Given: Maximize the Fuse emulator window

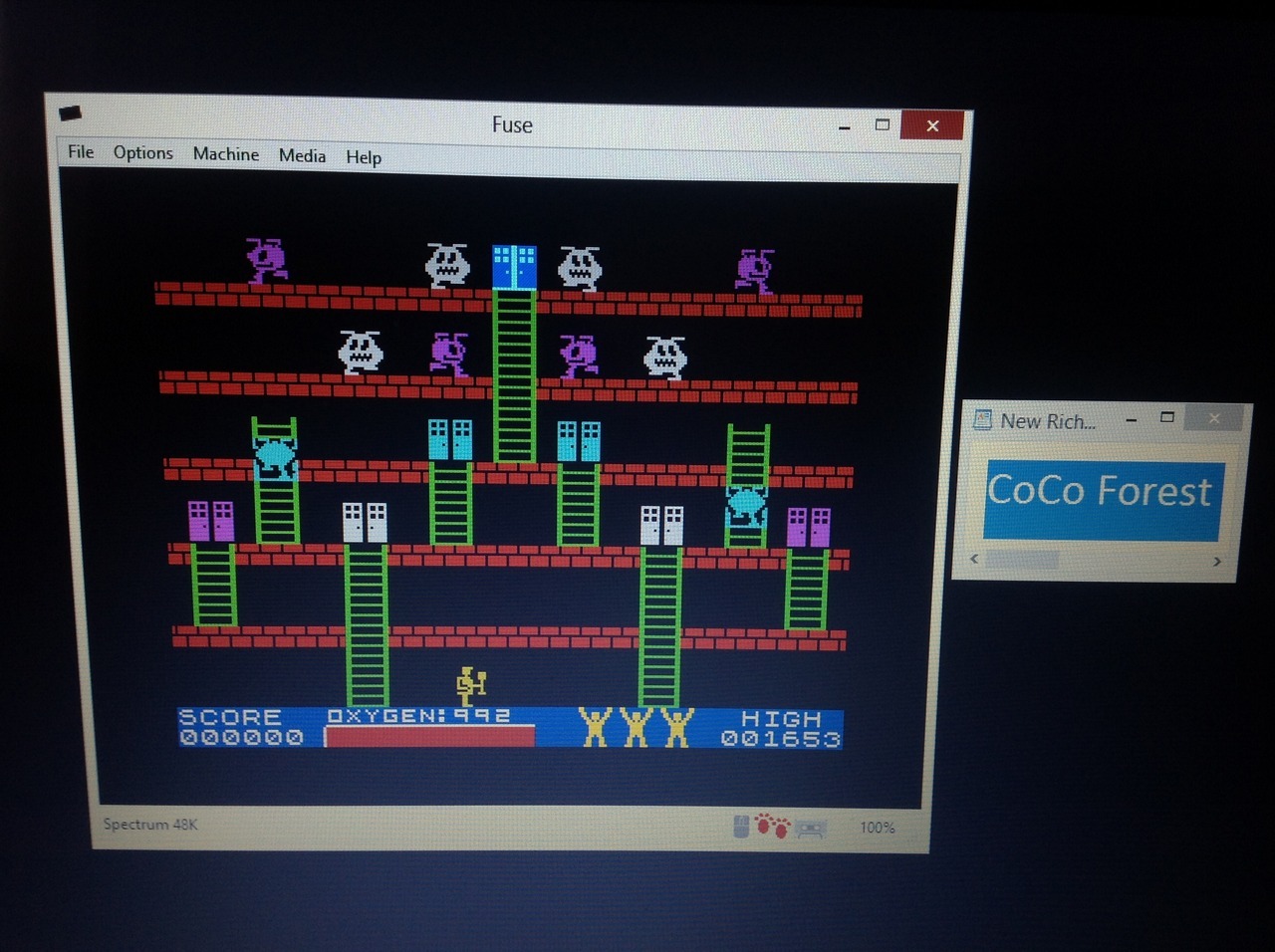Looking at the screenshot, I should pyautogui.click(x=882, y=124).
